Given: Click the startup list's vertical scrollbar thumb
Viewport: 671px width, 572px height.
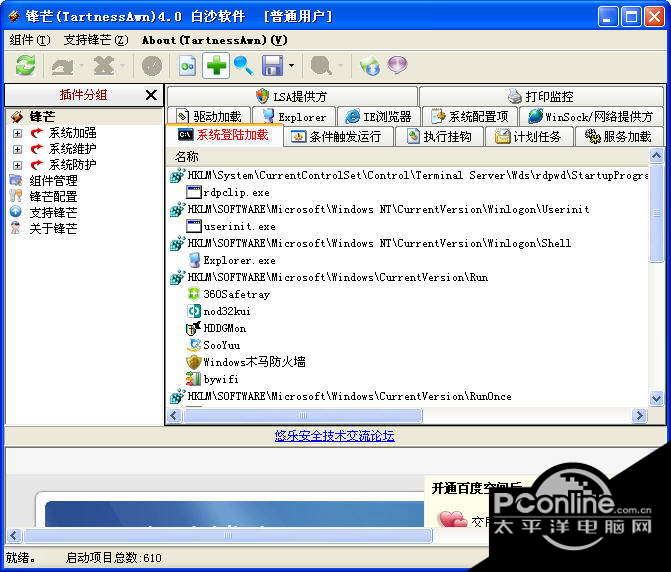Looking at the screenshot, I should 656,213.
